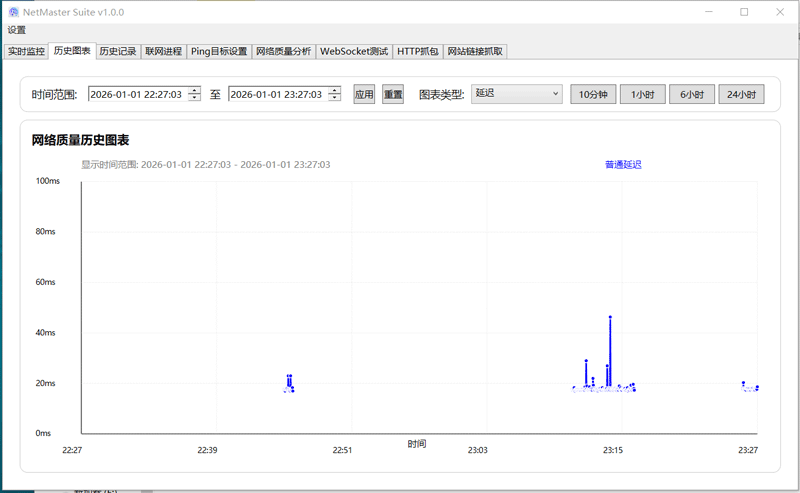Select the WebSocket测试 tab
800x493 pixels.
tap(354, 51)
